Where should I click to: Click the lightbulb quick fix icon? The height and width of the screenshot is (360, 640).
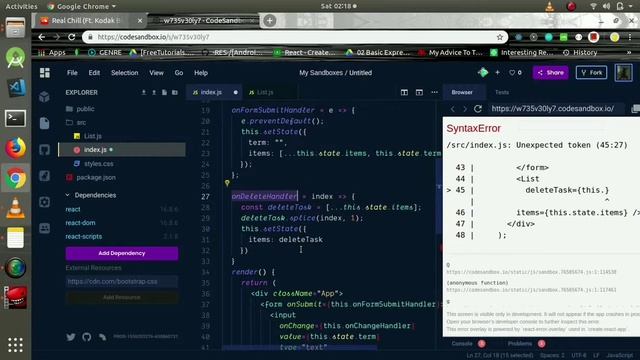(x=227, y=183)
